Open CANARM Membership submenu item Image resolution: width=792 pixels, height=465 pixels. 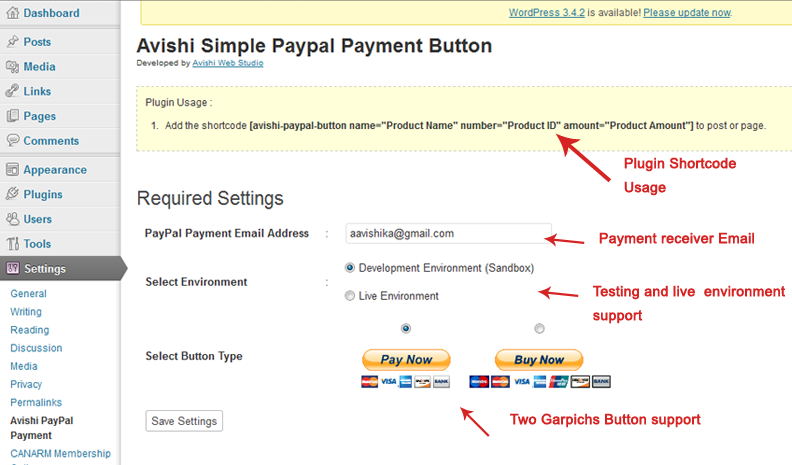tap(61, 453)
